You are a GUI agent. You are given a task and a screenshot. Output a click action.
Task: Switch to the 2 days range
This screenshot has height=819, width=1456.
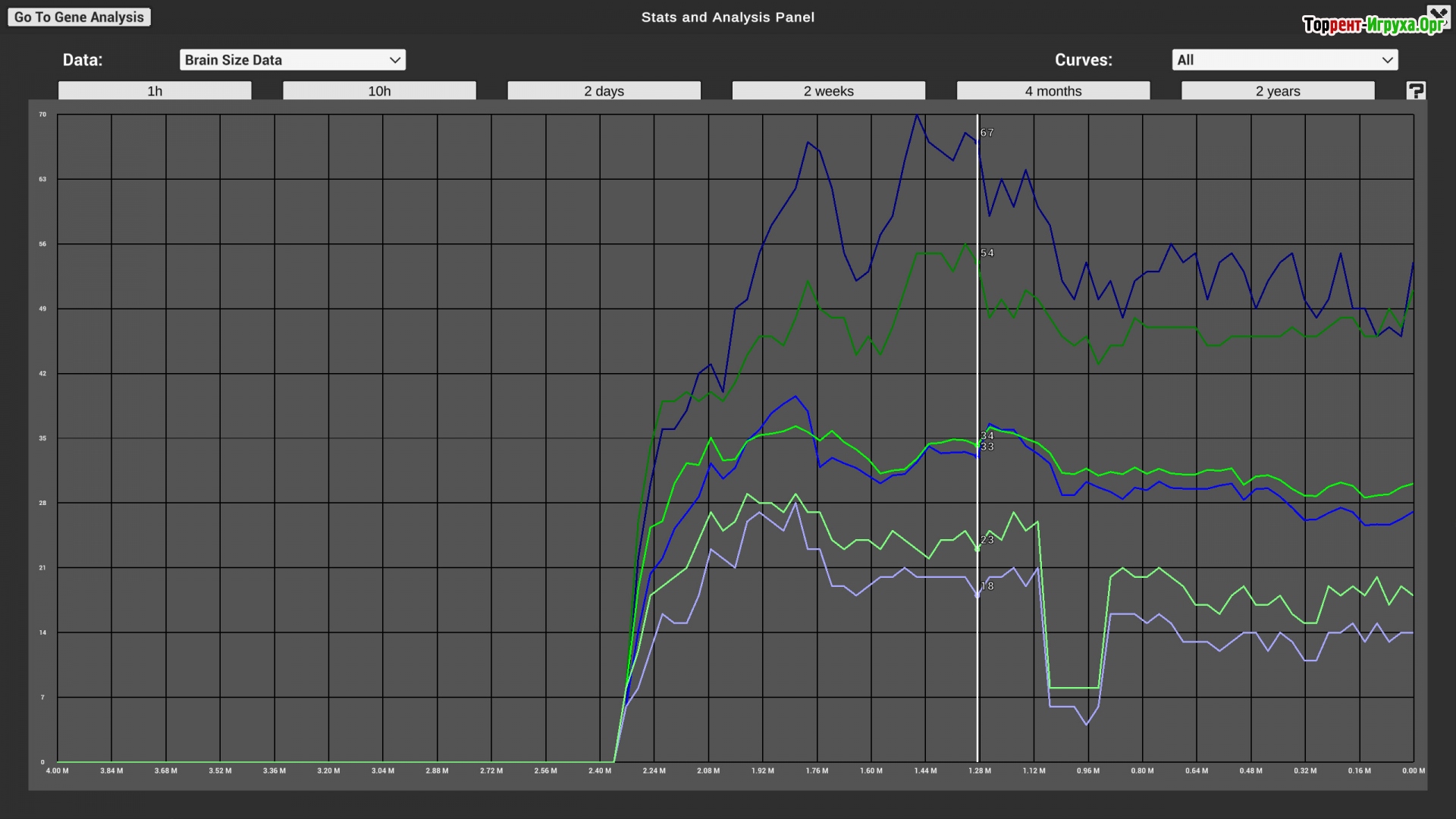pos(604,91)
